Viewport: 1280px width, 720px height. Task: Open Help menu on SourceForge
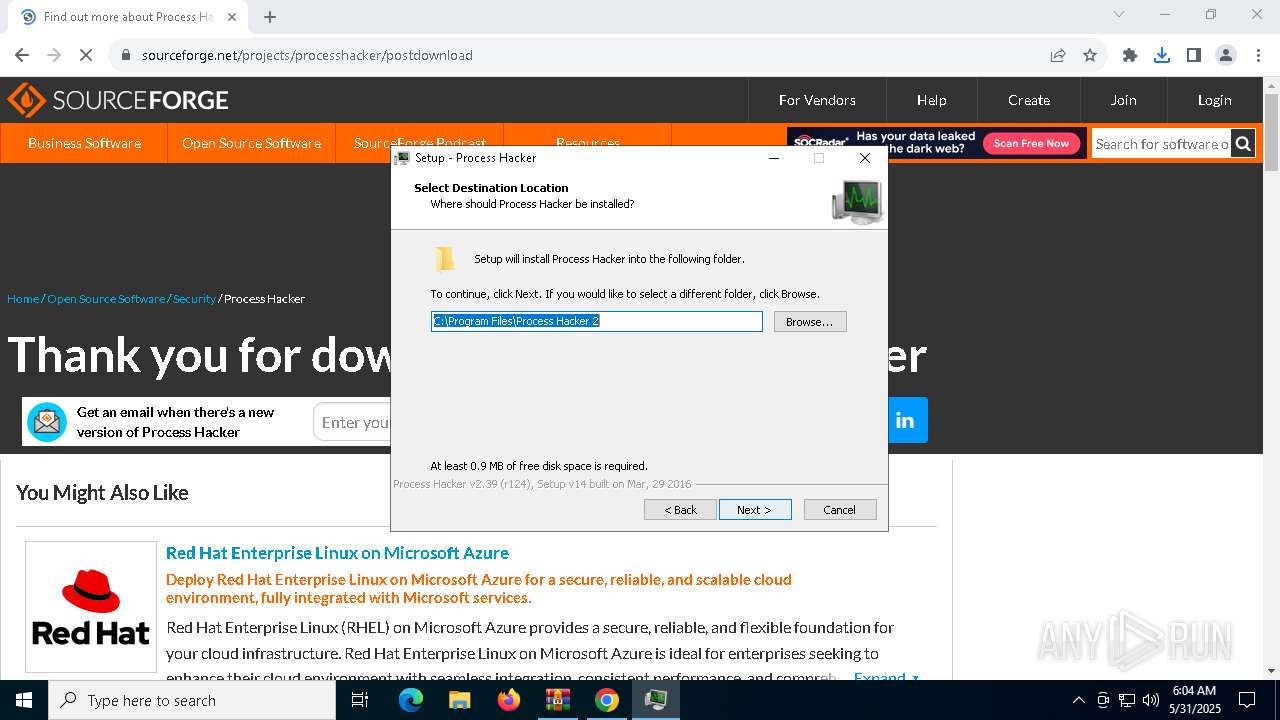[x=931, y=100]
